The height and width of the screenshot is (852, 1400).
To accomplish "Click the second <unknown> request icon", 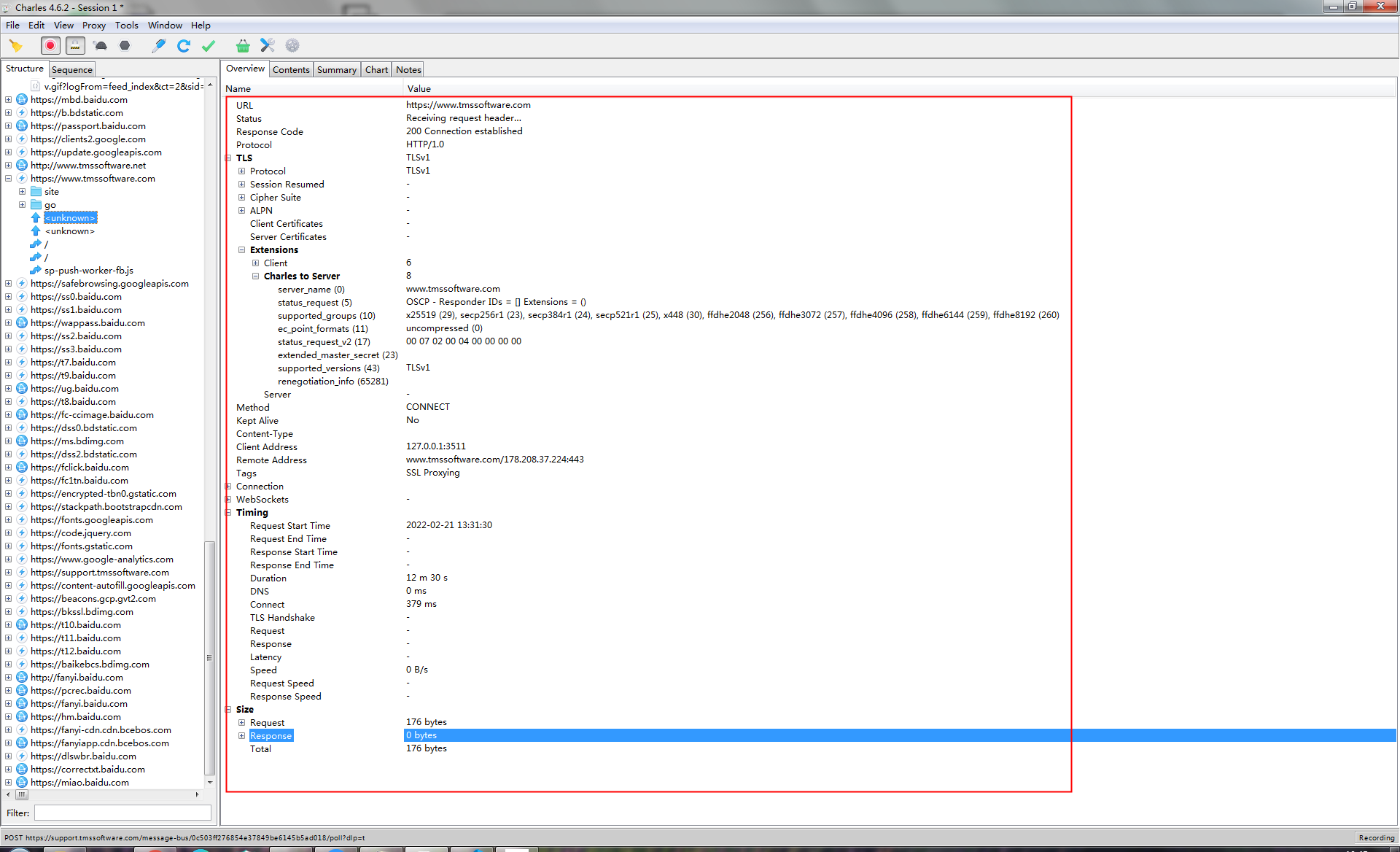I will coord(36,231).
